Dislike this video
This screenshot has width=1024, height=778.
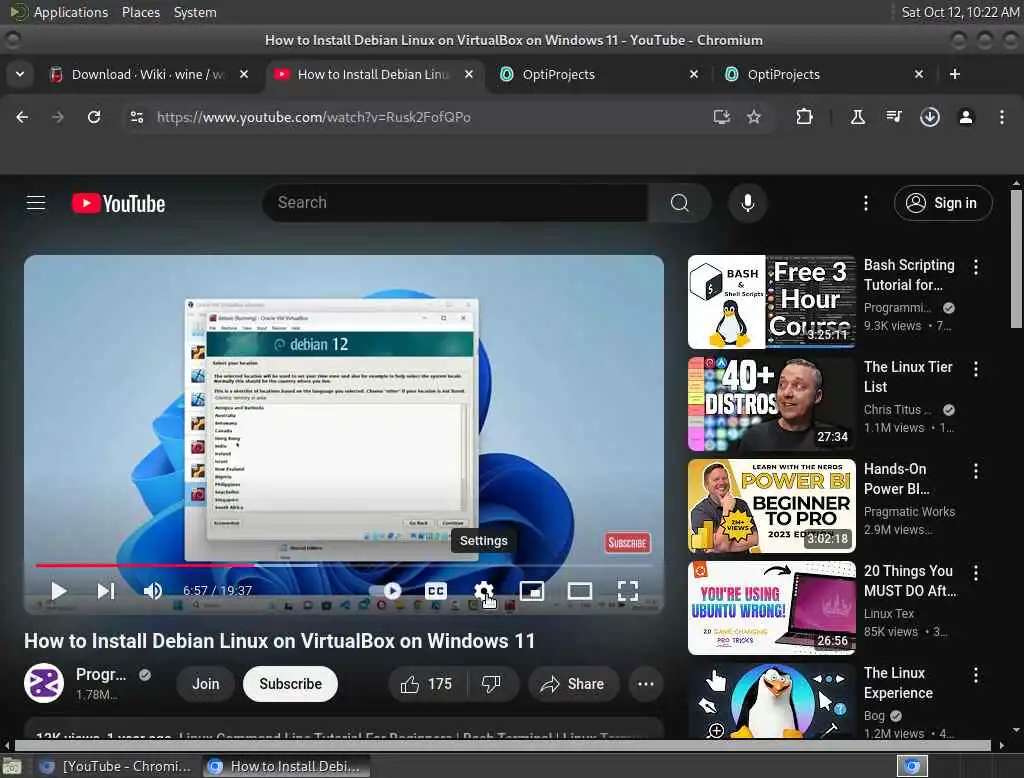tap(491, 684)
